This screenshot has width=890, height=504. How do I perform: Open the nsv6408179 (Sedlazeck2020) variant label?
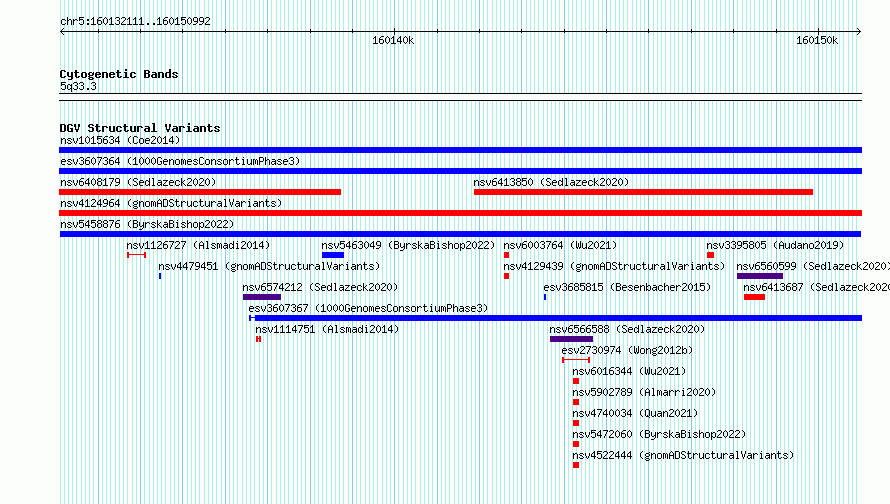[138, 182]
